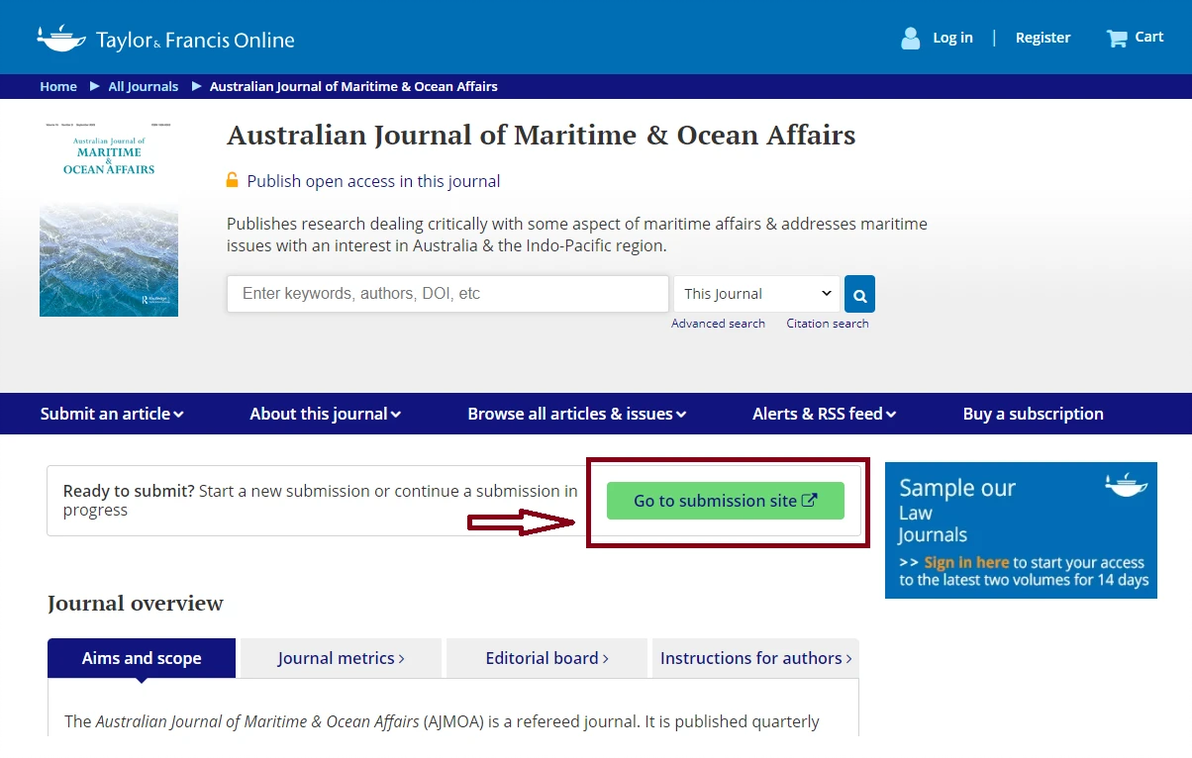The image size is (1192, 758).
Task: Open the Log in link
Action: [x=953, y=38]
